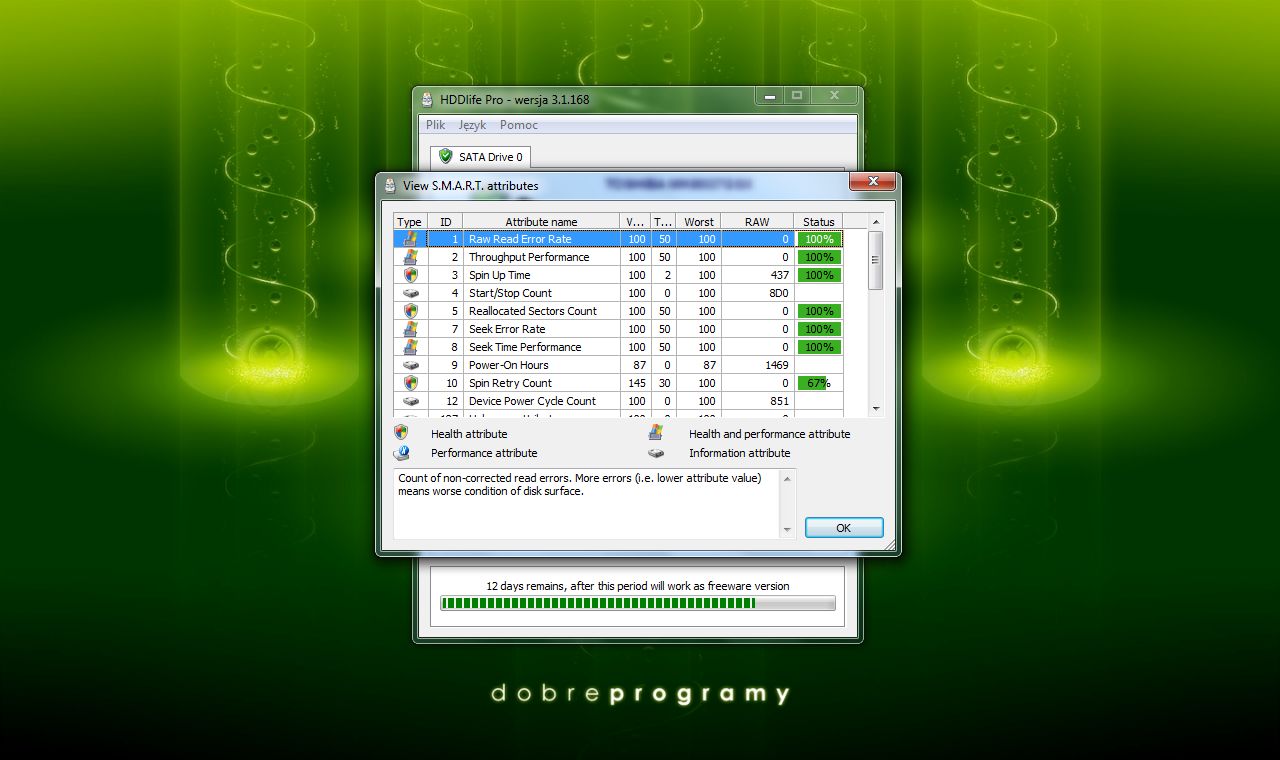Sort table by the ID column header
Viewport: 1280px width, 760px height.
point(445,222)
